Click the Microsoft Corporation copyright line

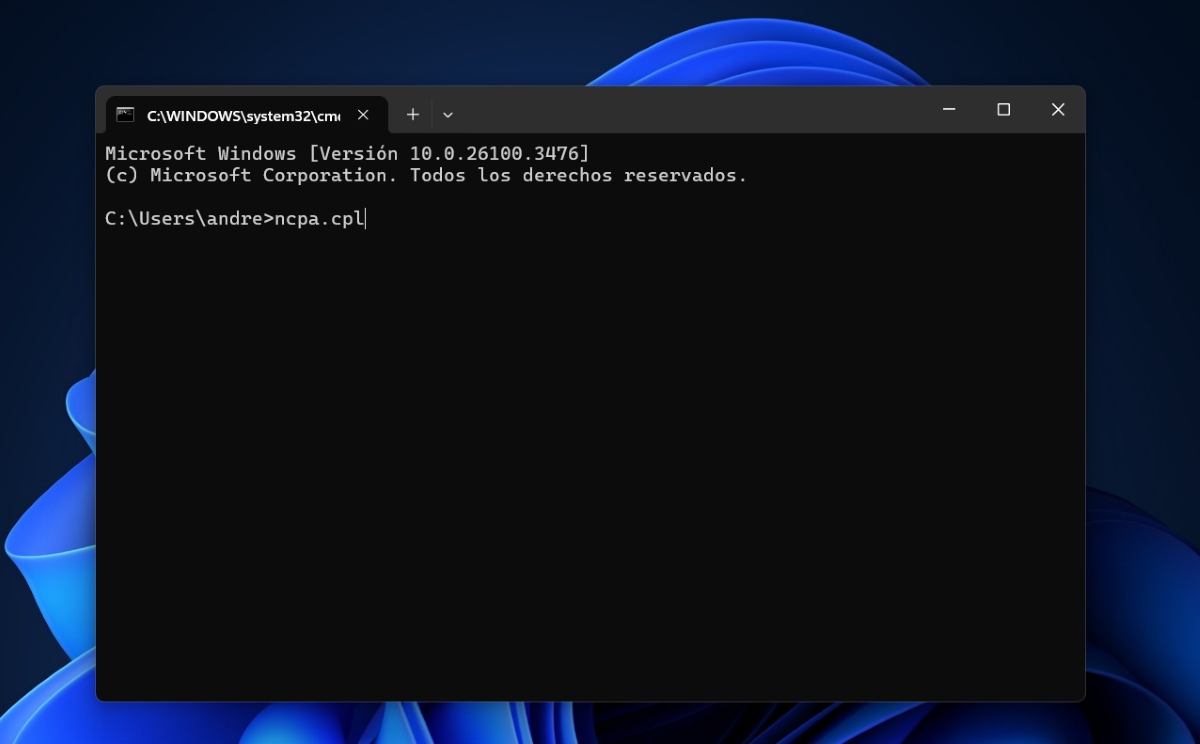(x=426, y=176)
